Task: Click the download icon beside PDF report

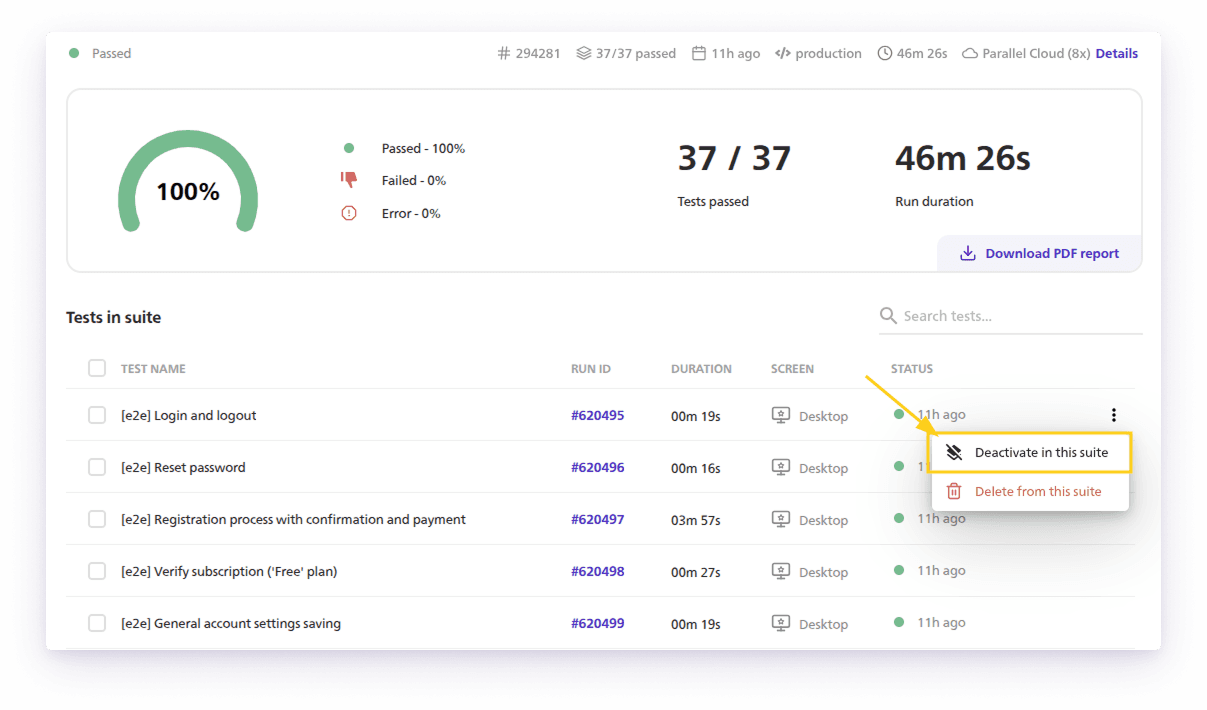Action: pos(967,254)
